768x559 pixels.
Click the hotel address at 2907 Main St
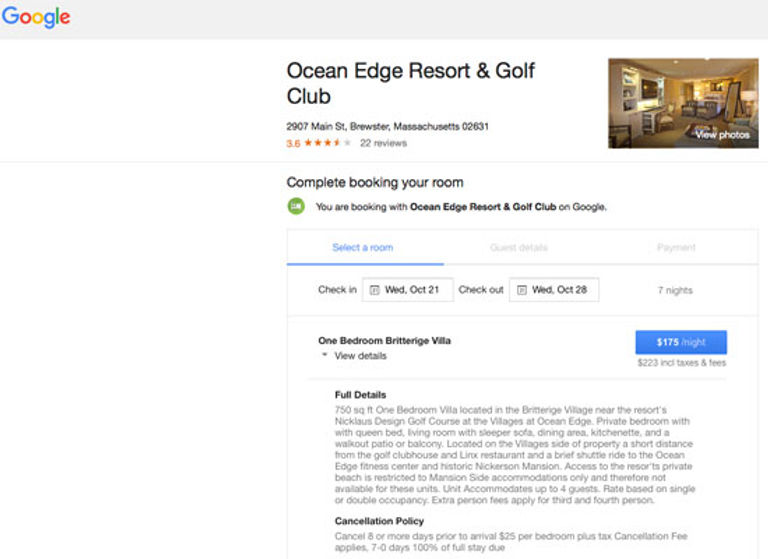pos(387,126)
